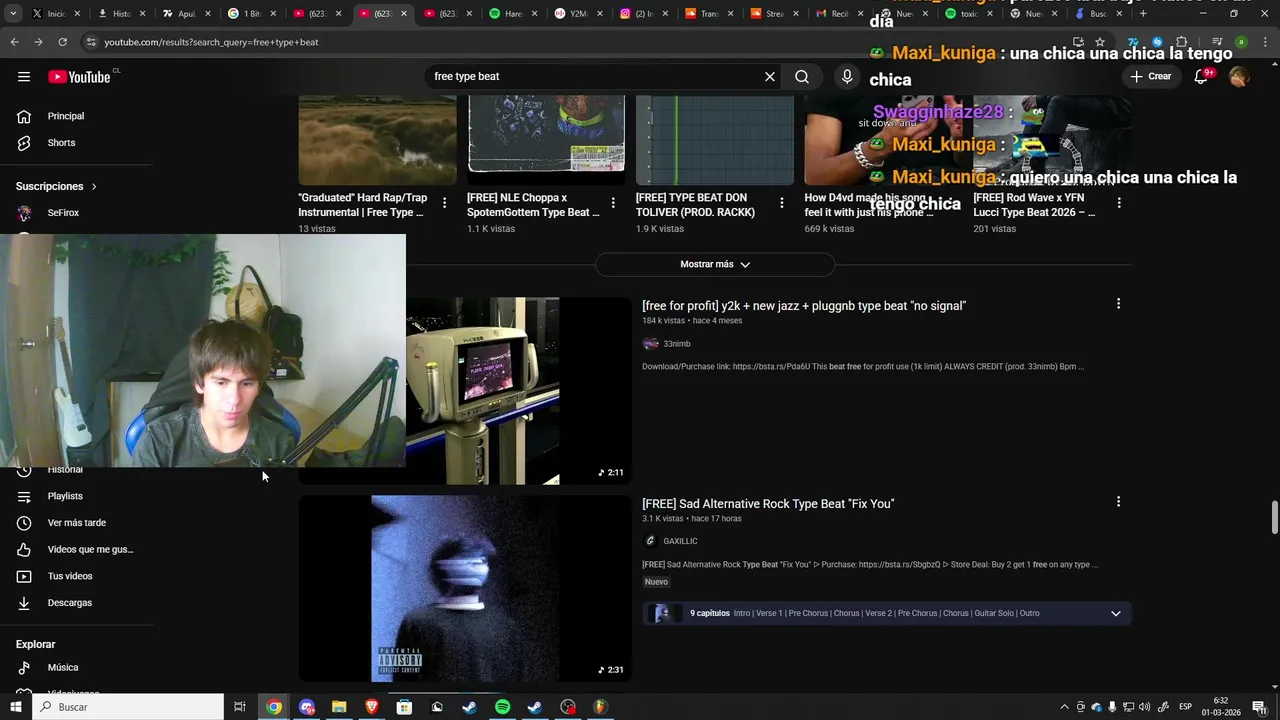The width and height of the screenshot is (1280, 720).
Task: Open GAXILLIC channel avatar
Action: tap(650, 541)
